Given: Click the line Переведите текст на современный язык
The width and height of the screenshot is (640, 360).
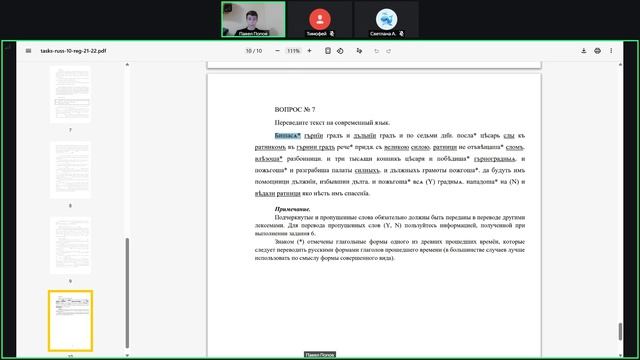Looking at the screenshot, I should coord(332,122).
